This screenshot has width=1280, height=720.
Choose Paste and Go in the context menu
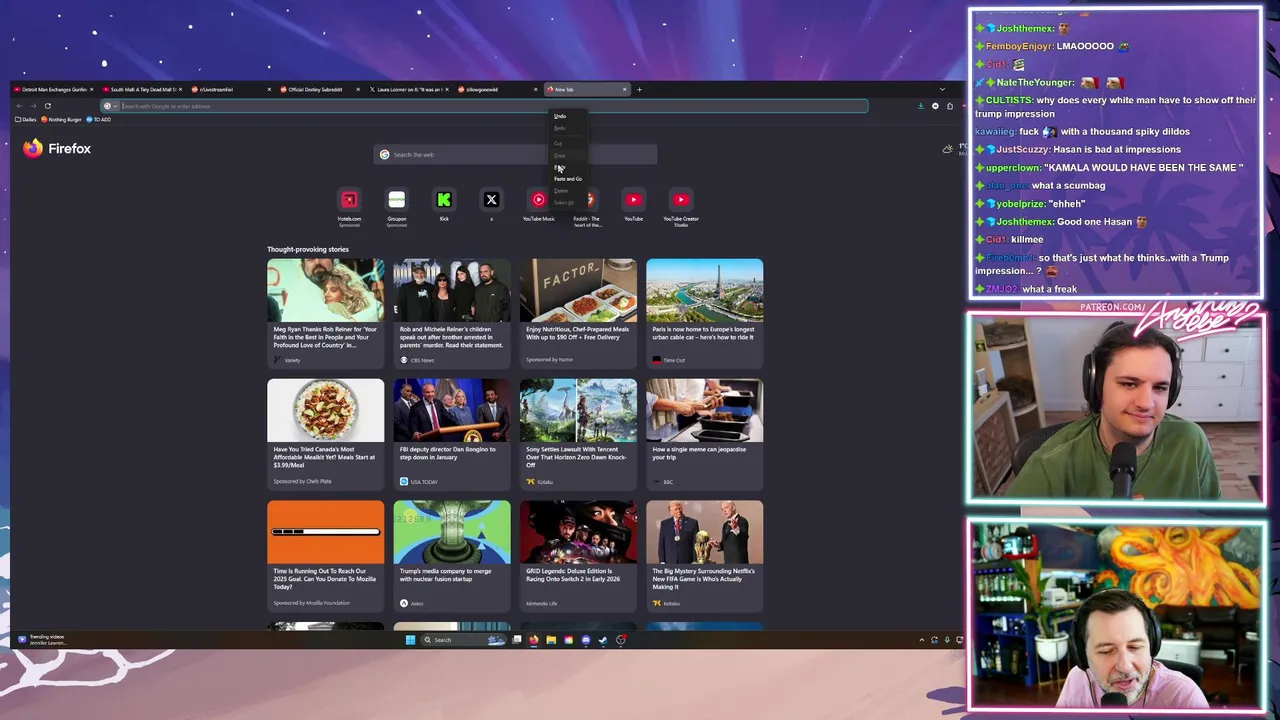tap(567, 179)
